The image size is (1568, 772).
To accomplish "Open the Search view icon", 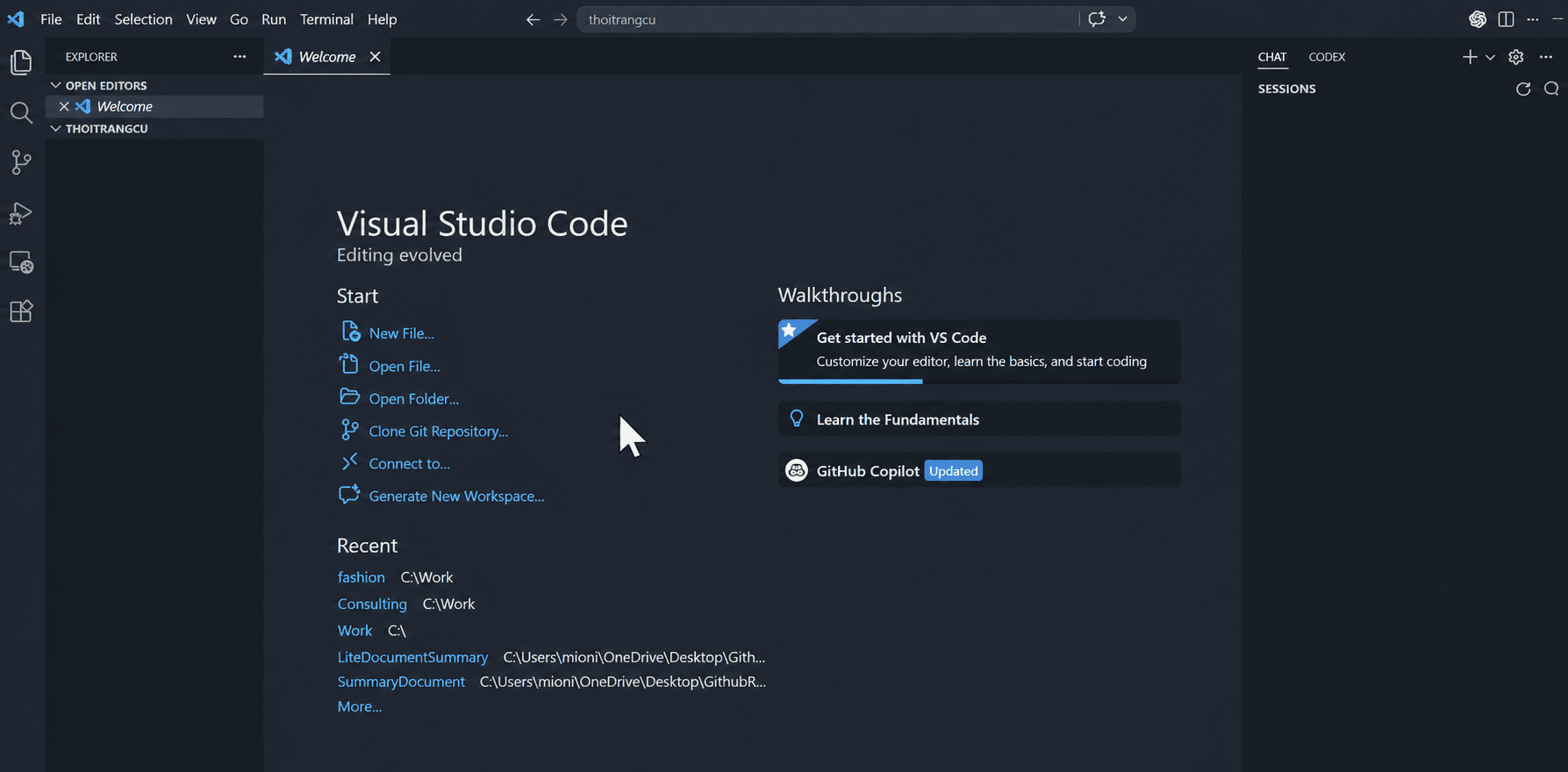I will click(21, 112).
